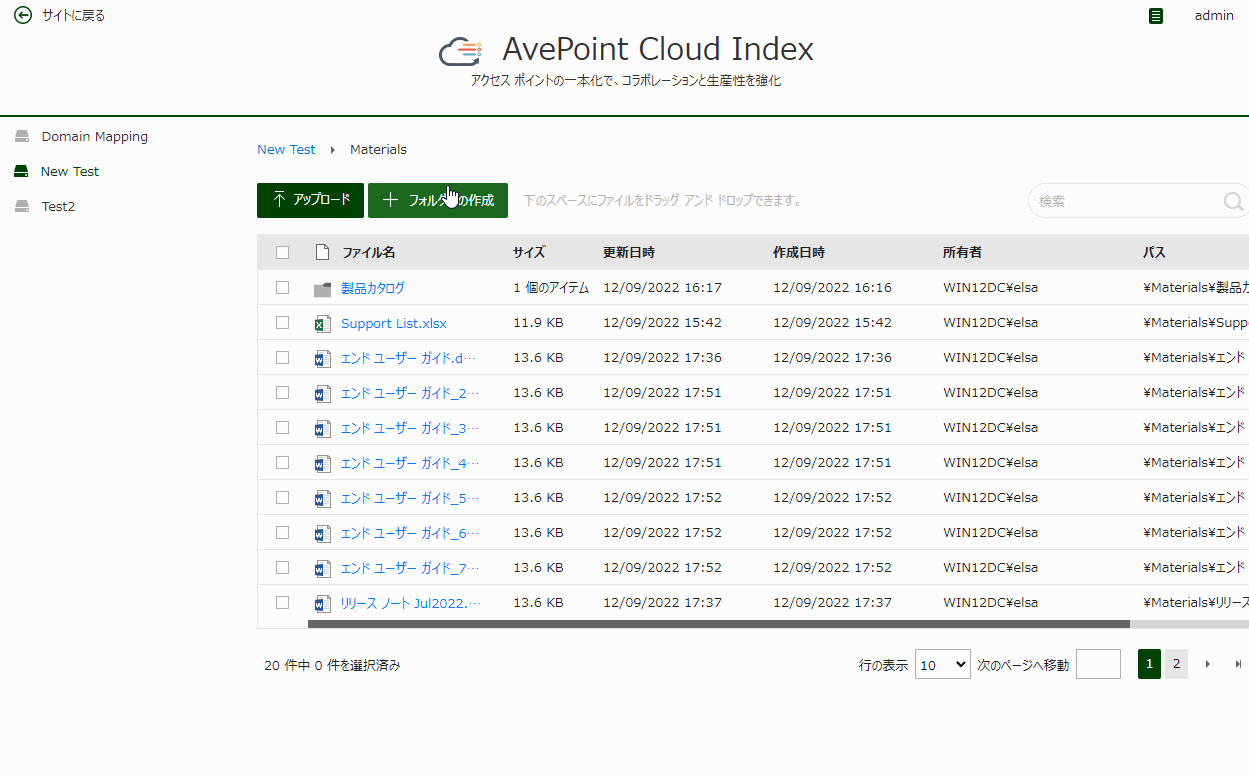Sort by 更新日時 column header
The image size is (1249, 776).
tap(629, 252)
